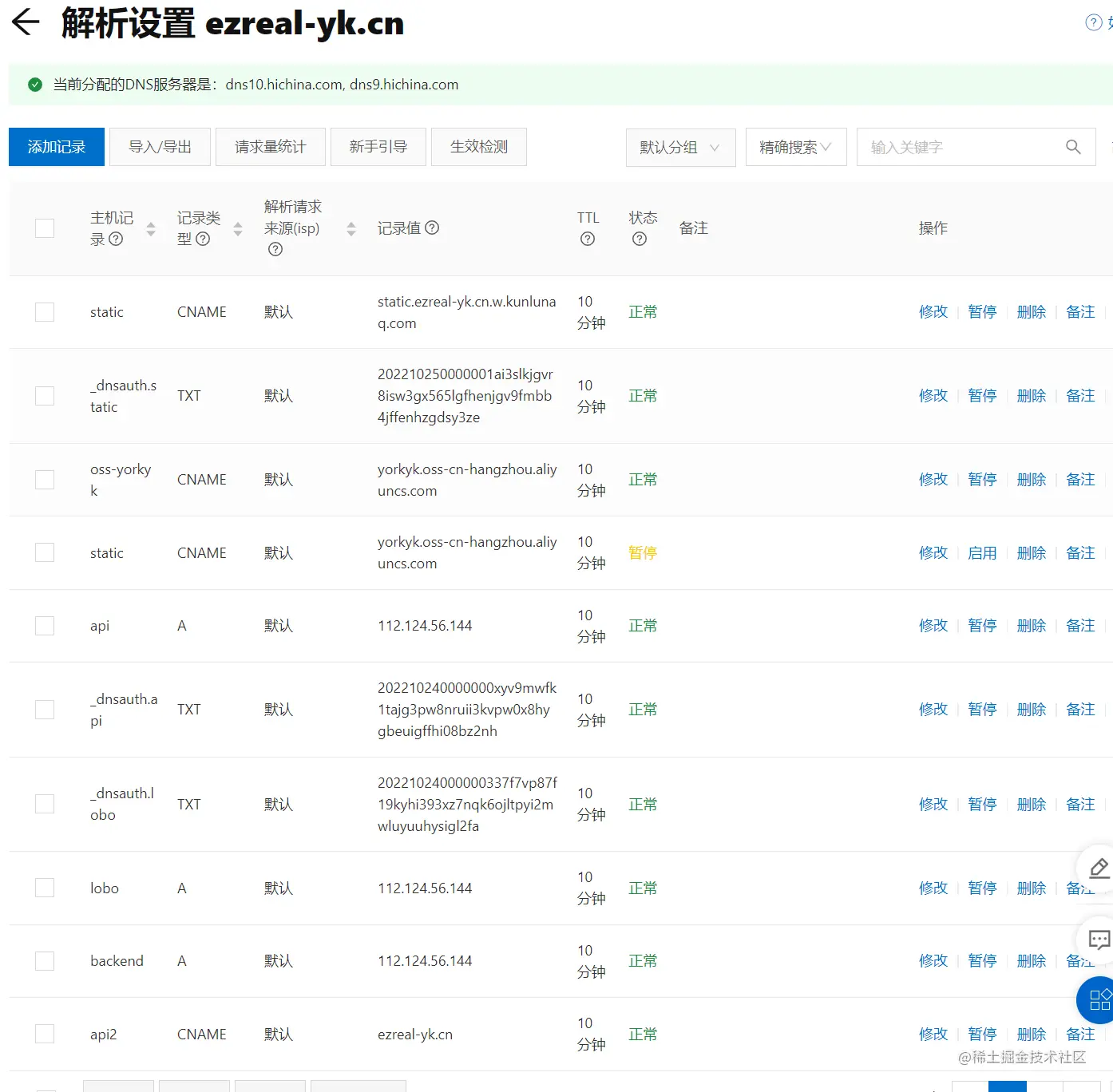Viewport: 1113px width, 1092px height.
Task: Click the backend host record name
Action: 117,961
